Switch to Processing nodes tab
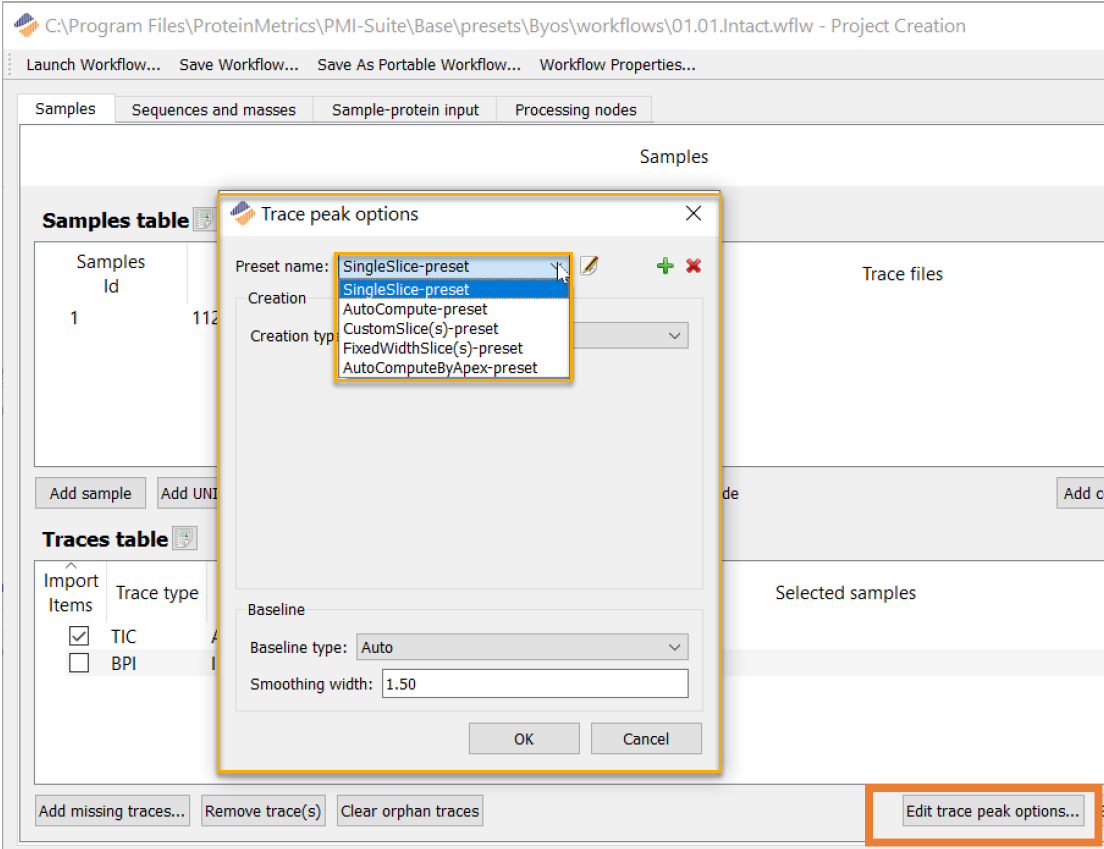The image size is (1104, 849). (x=575, y=110)
